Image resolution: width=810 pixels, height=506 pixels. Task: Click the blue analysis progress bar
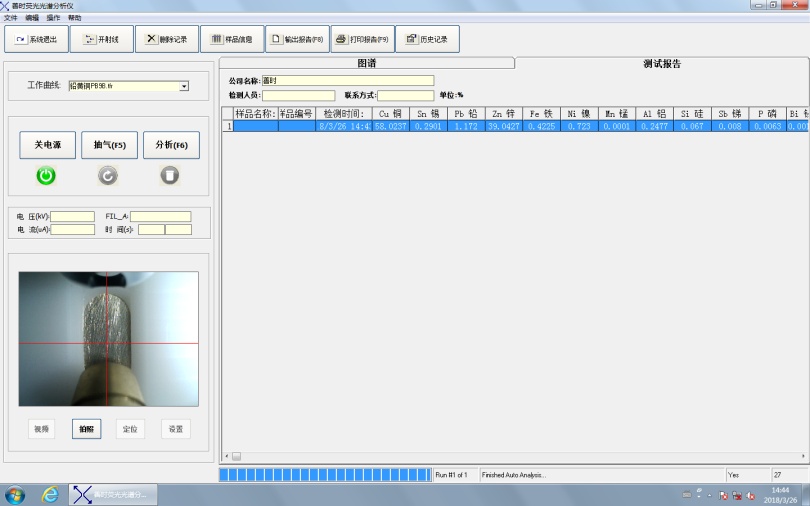pos(325,475)
